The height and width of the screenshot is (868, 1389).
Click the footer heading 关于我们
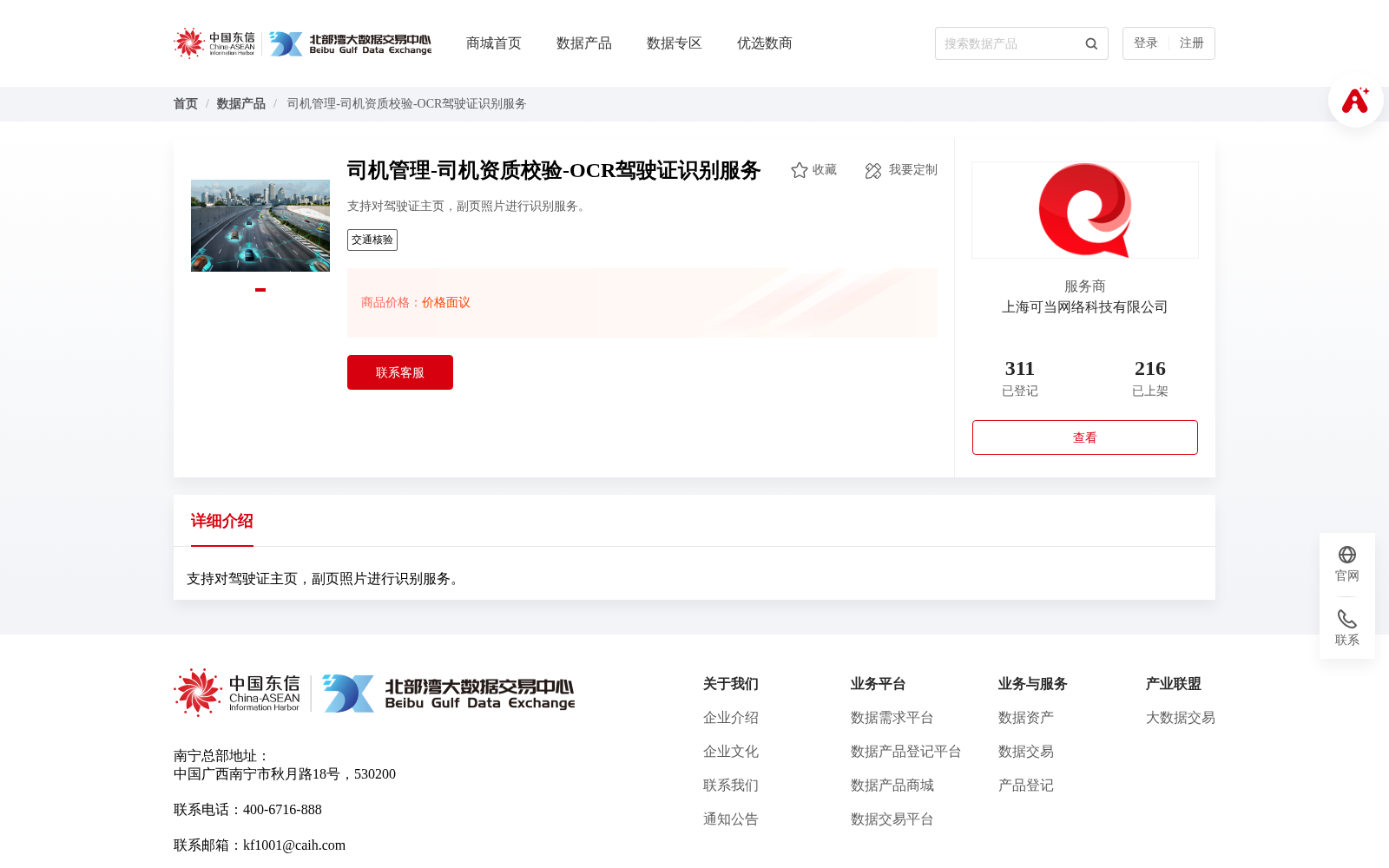point(731,684)
